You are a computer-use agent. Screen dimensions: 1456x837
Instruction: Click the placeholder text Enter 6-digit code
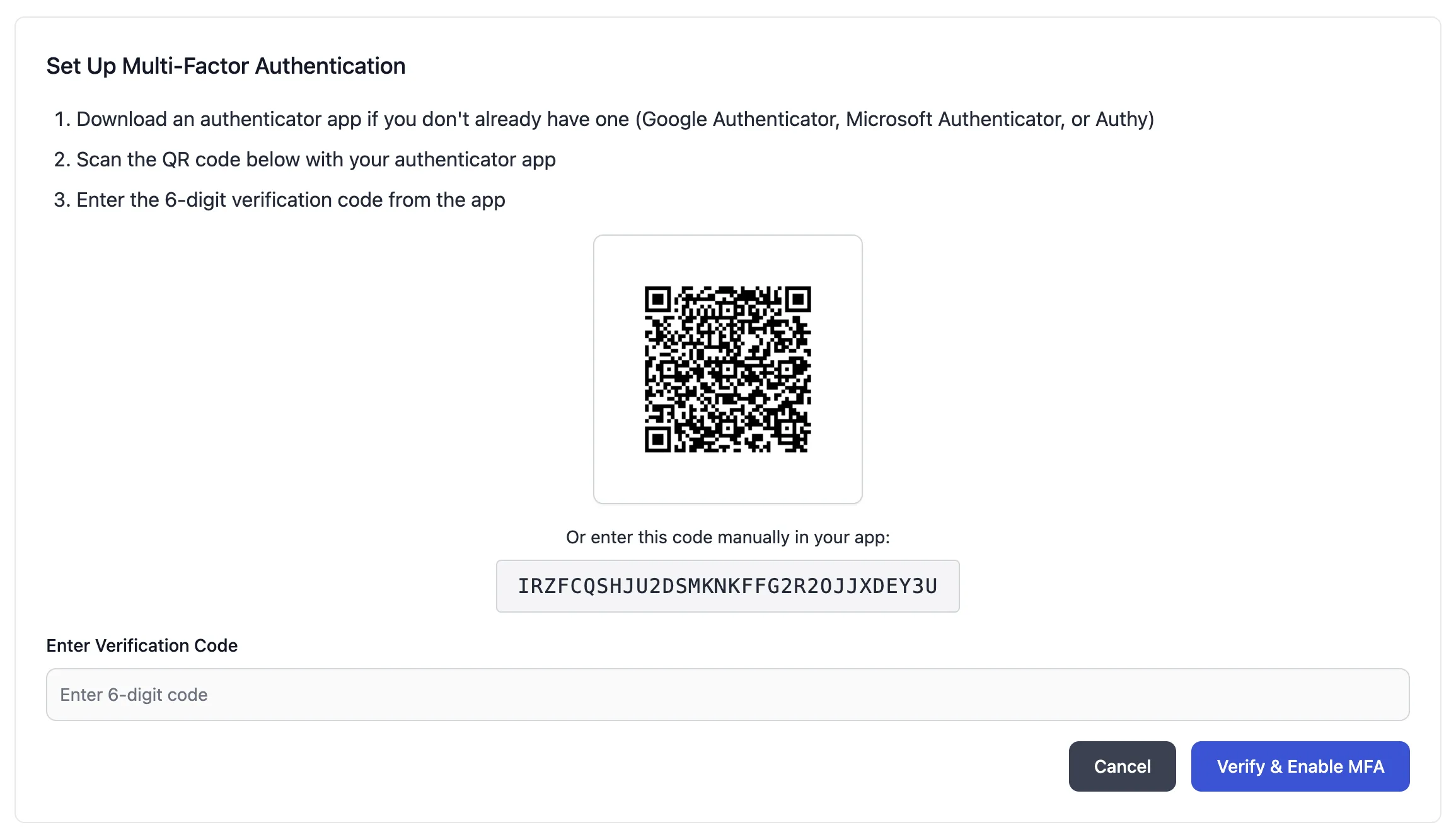[x=134, y=695]
